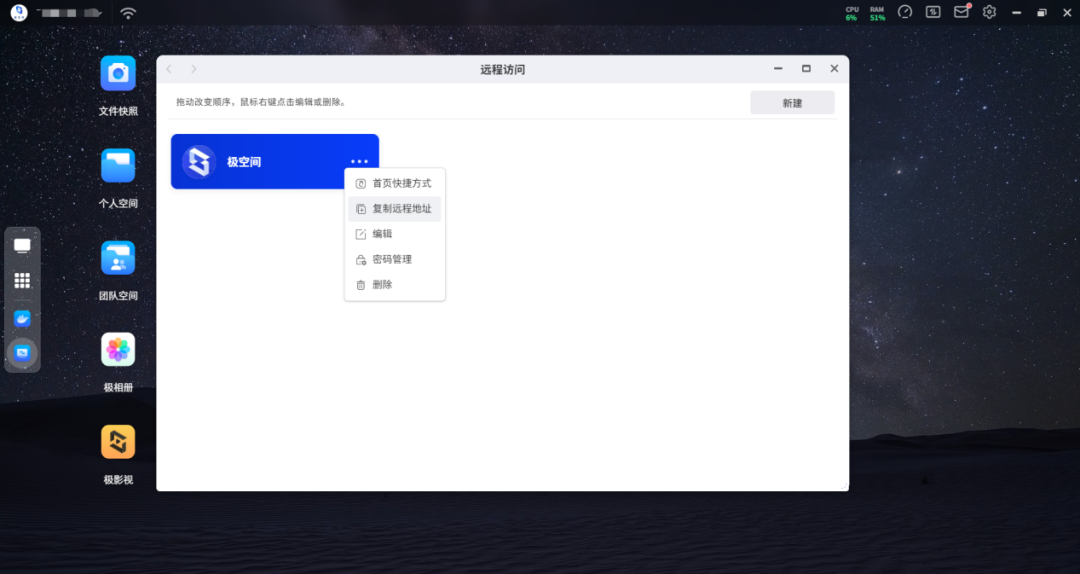Launch 极影视 video app
The height and width of the screenshot is (574, 1080).
[118, 442]
